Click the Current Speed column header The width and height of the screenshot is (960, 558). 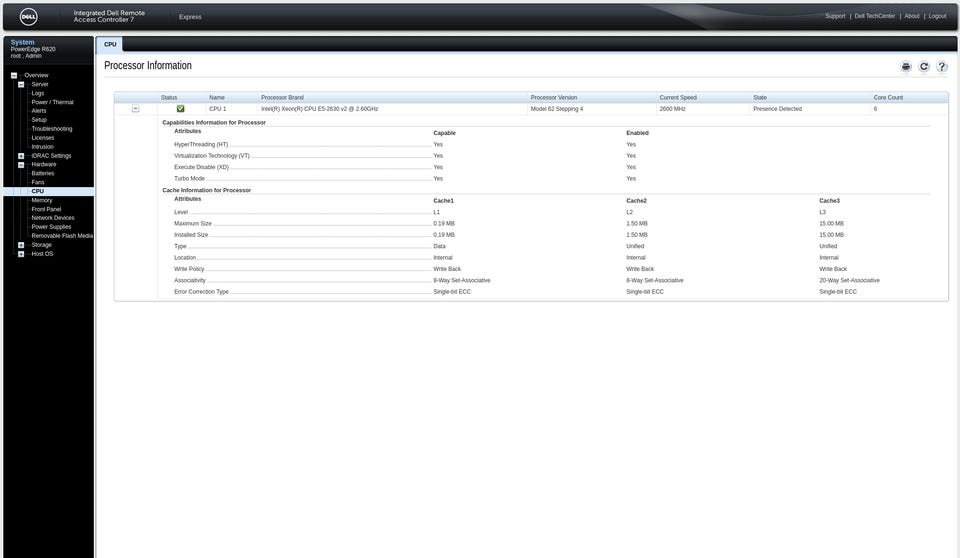tap(678, 97)
